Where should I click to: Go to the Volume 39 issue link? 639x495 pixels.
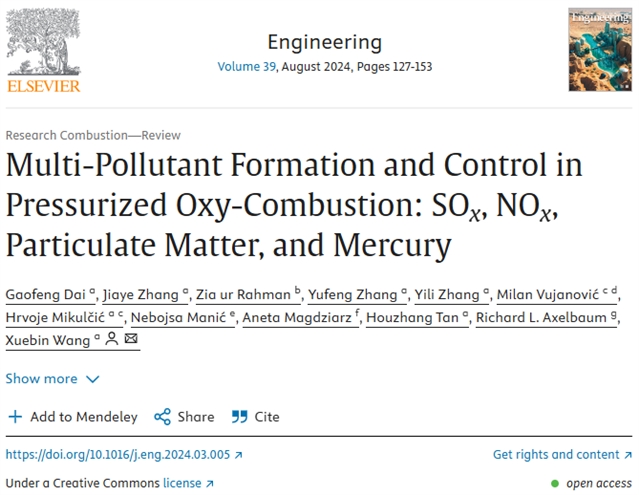click(x=248, y=67)
